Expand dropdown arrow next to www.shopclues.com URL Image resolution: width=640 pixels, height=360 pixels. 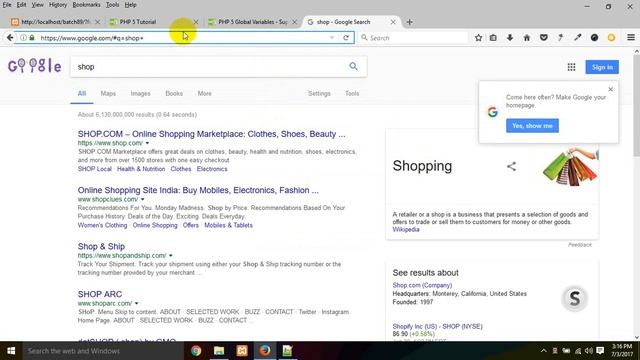click(142, 200)
